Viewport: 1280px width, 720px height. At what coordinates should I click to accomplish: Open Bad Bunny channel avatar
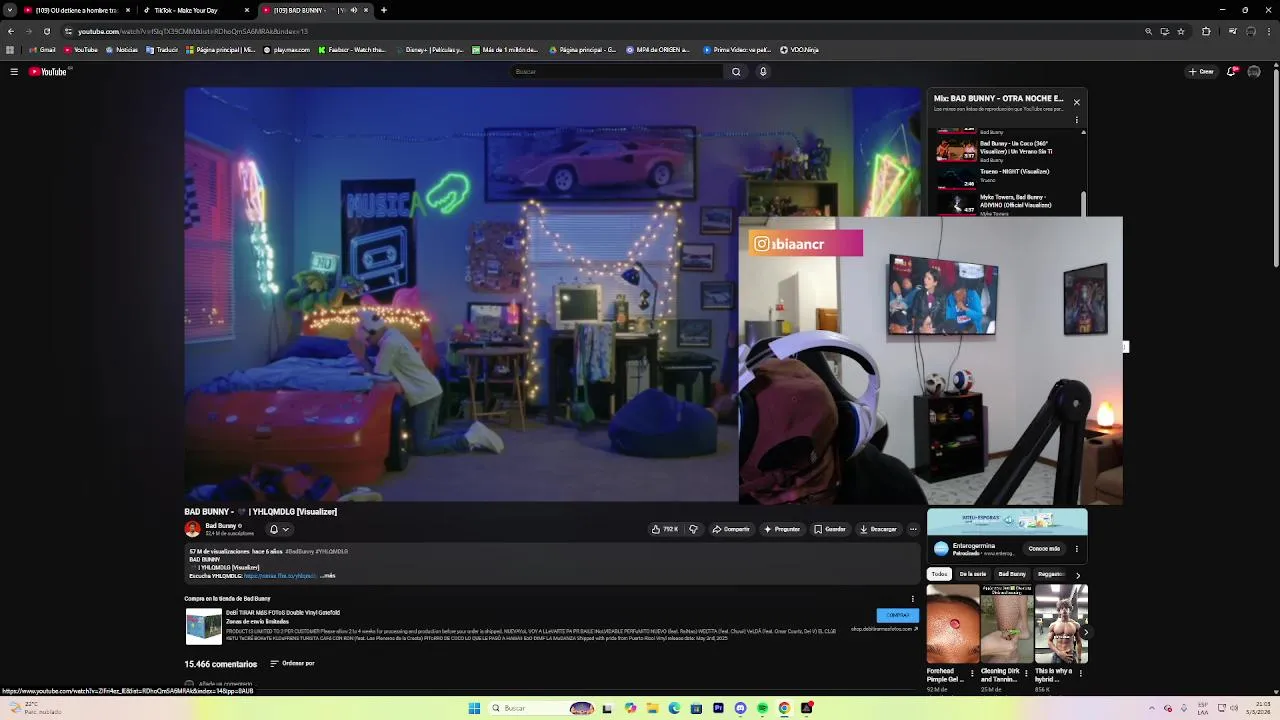192,529
